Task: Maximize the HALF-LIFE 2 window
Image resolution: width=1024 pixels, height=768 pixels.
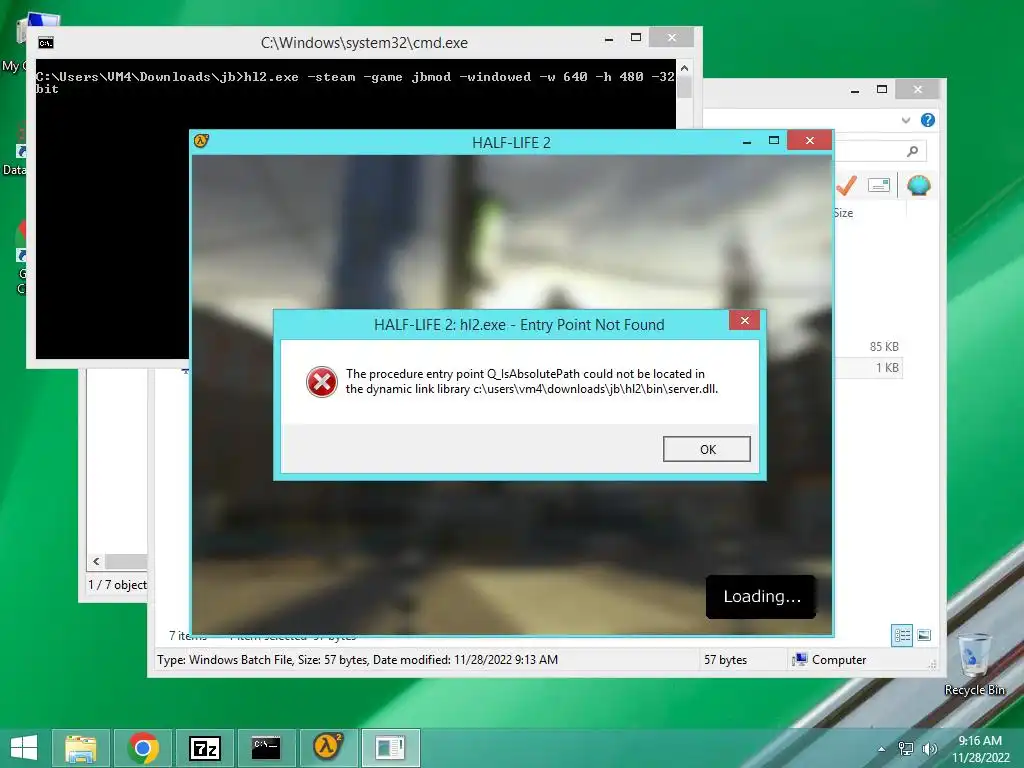Action: pyautogui.click(x=774, y=141)
